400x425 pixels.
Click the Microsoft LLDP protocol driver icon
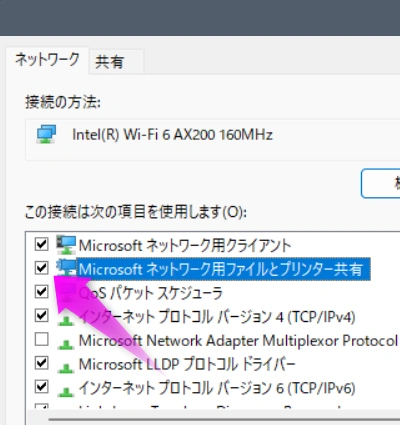point(66,368)
